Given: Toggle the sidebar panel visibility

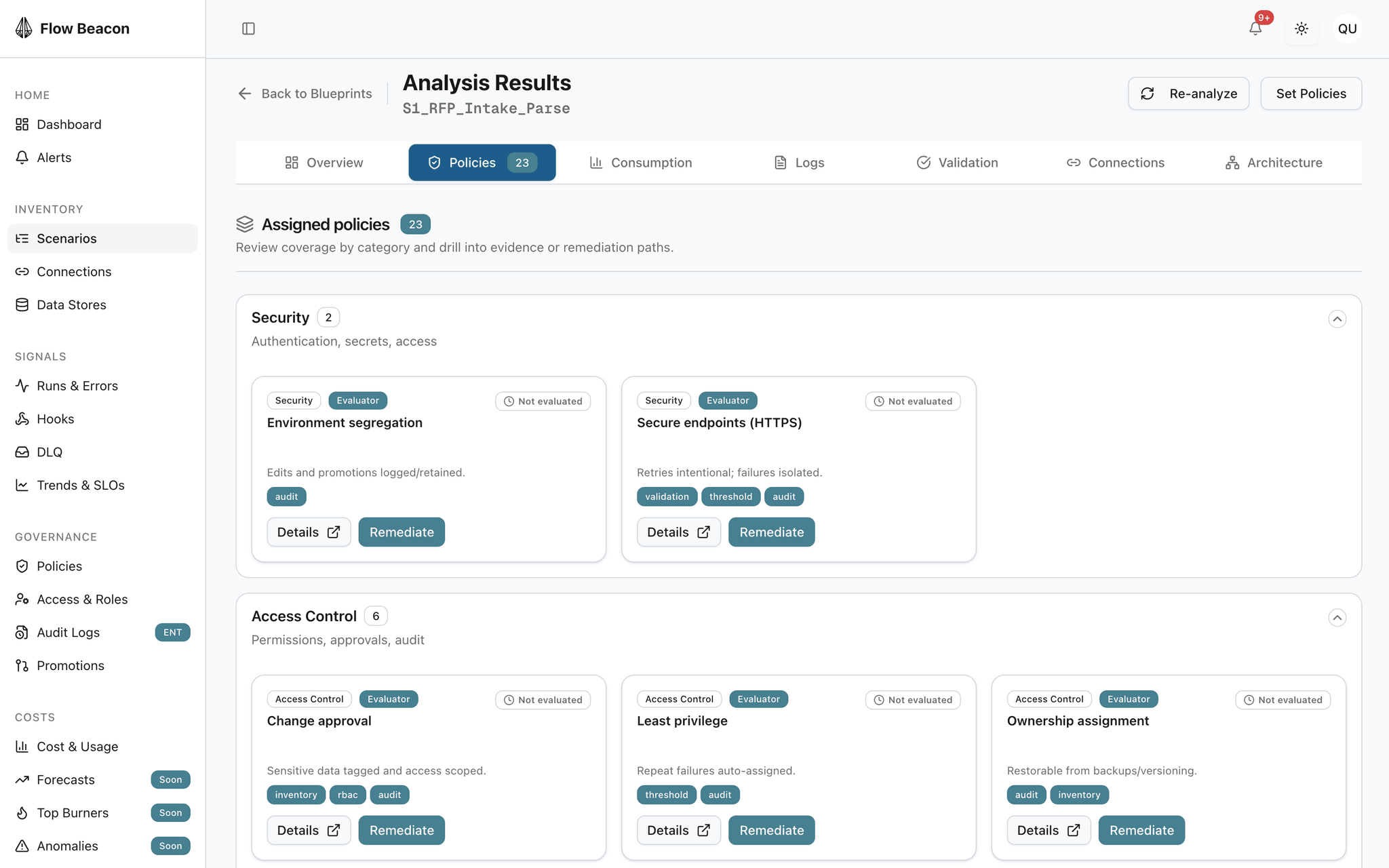Looking at the screenshot, I should click(x=248, y=28).
